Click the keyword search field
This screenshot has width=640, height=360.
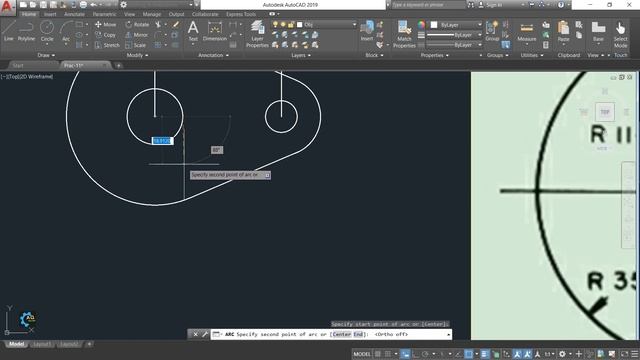[x=428, y=5]
